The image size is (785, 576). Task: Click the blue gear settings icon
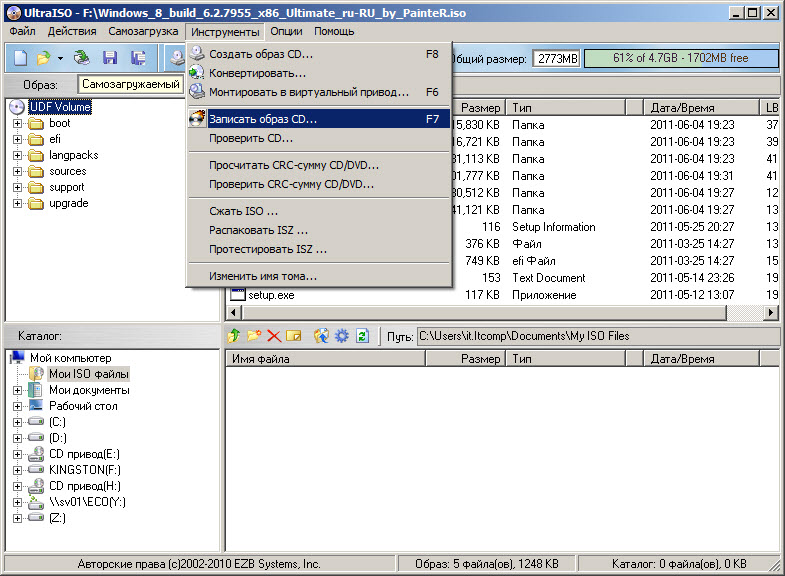pos(342,336)
